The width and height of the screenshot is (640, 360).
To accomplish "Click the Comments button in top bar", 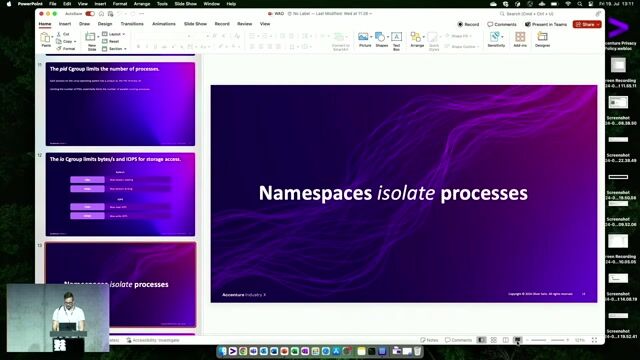I will 502,24.
